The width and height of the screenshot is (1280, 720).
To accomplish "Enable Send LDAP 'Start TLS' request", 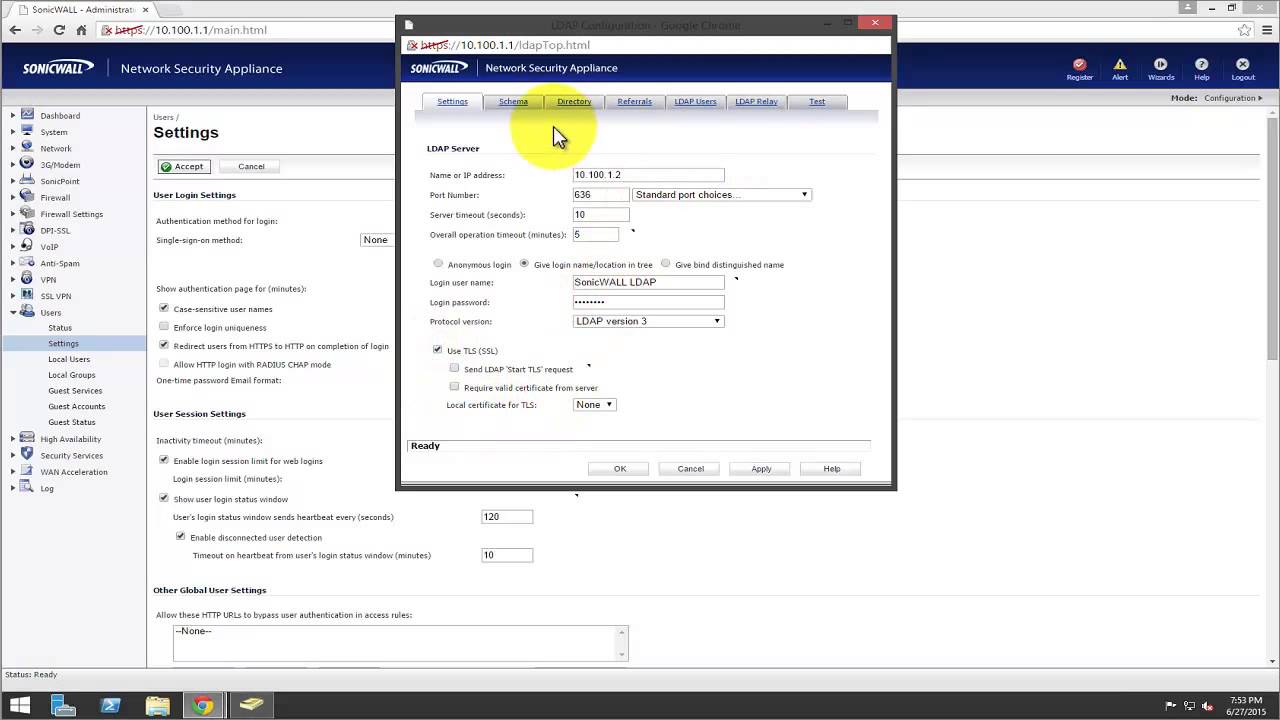I will point(454,368).
